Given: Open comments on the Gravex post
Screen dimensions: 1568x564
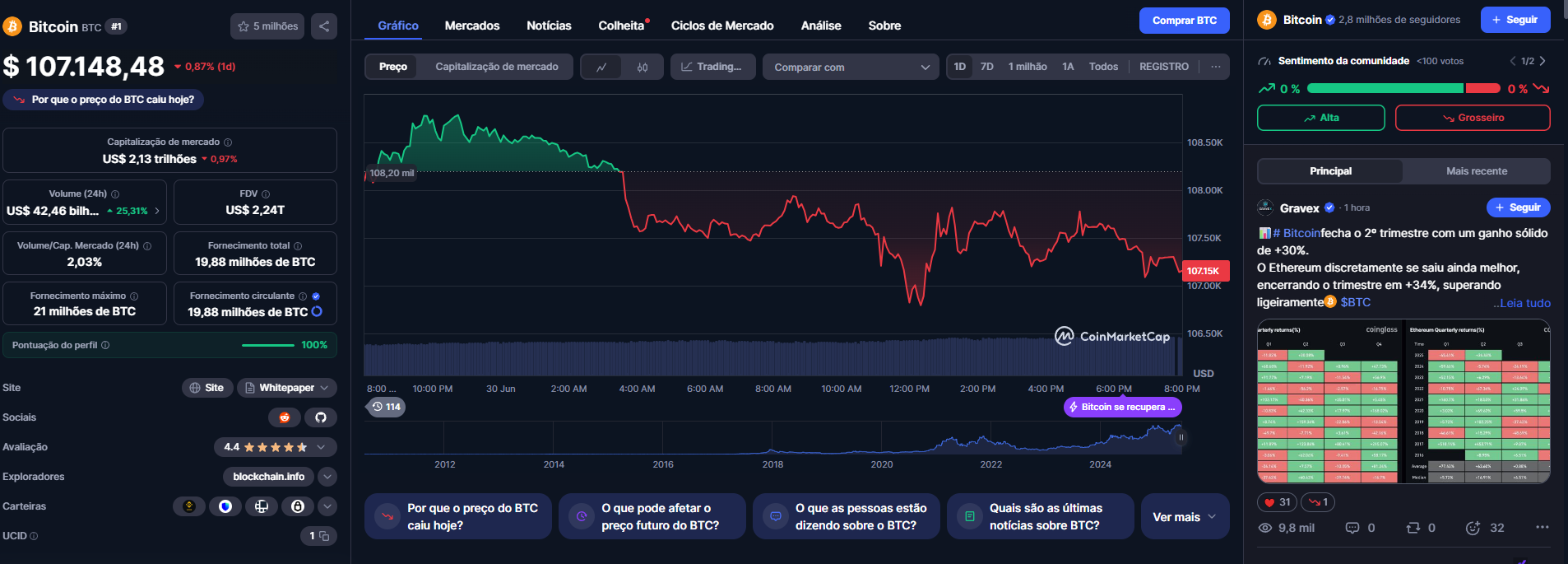Looking at the screenshot, I should click(1360, 528).
